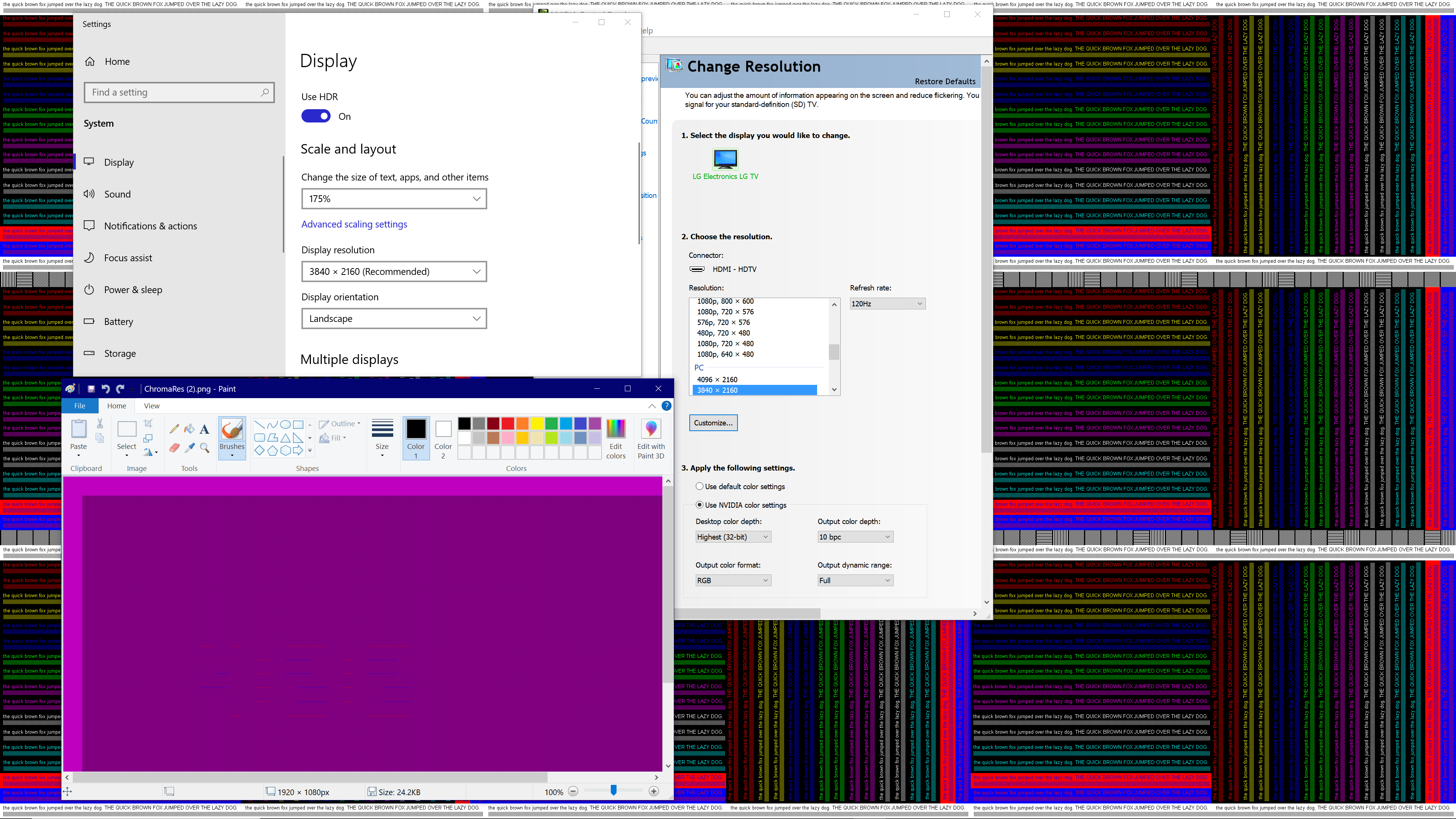Open the Refresh rate 120Hz dropdown
This screenshot has height=819, width=1456.
tap(887, 303)
